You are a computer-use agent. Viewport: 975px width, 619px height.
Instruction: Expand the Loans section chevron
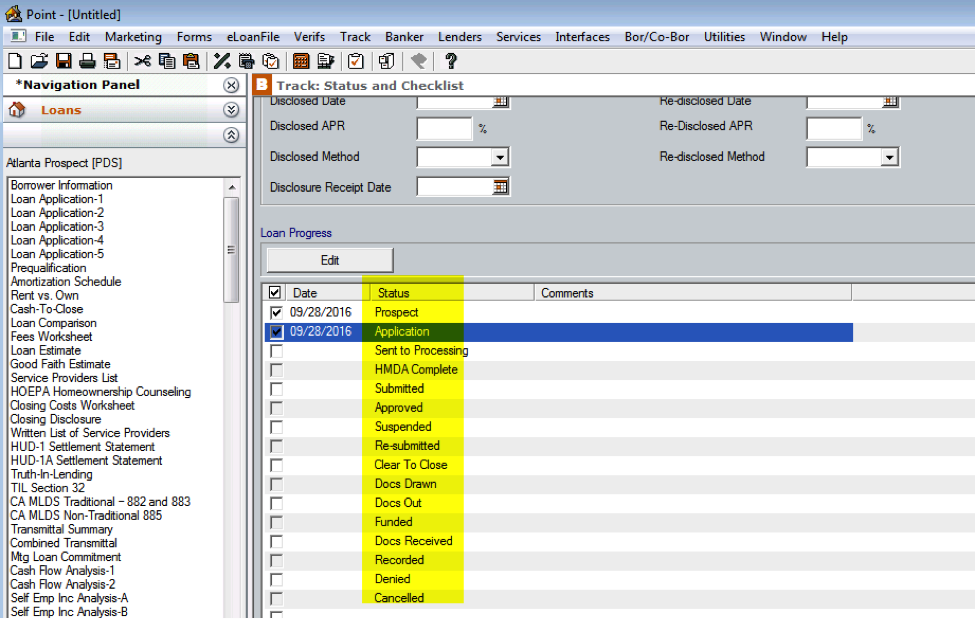point(231,110)
